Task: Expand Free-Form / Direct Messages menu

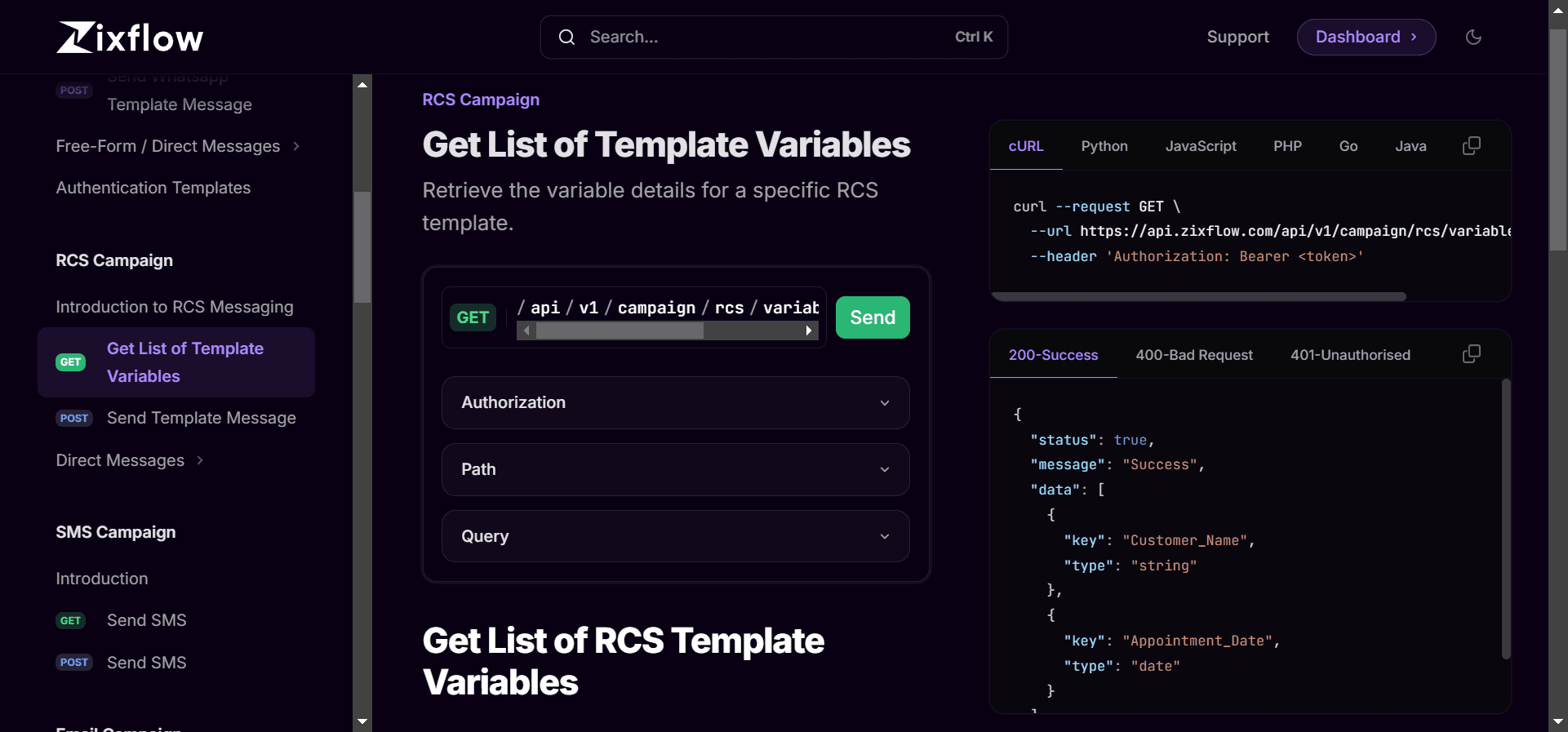Action: click(178, 146)
